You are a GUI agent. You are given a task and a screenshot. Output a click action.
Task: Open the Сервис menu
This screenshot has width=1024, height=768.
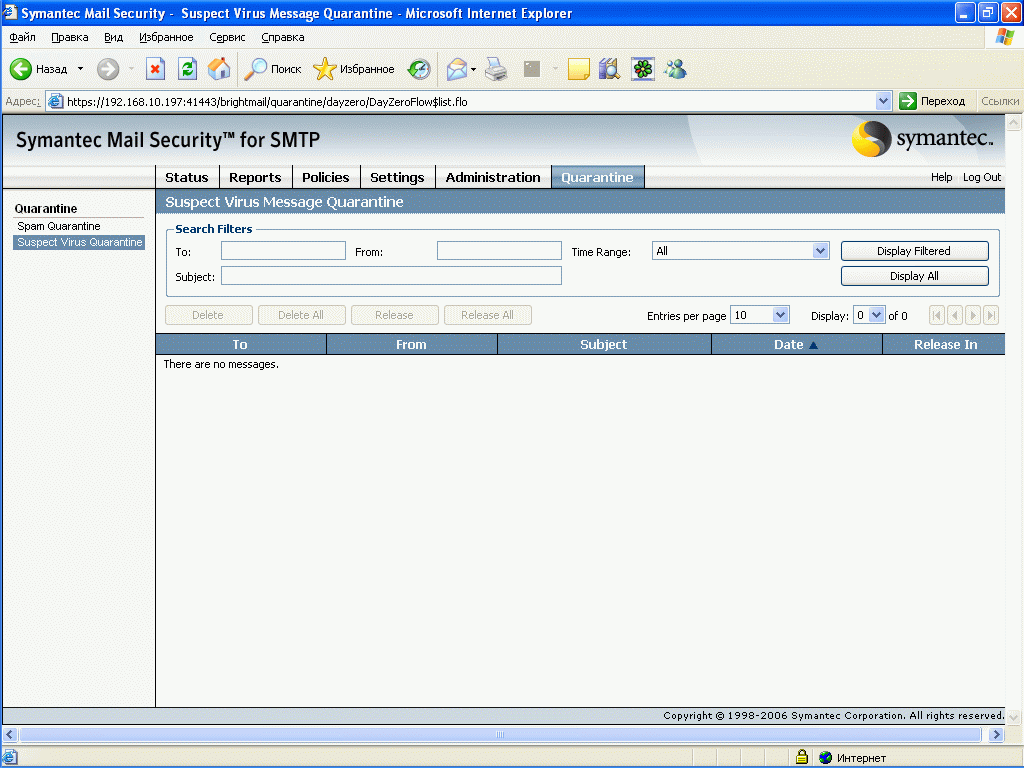tap(227, 37)
